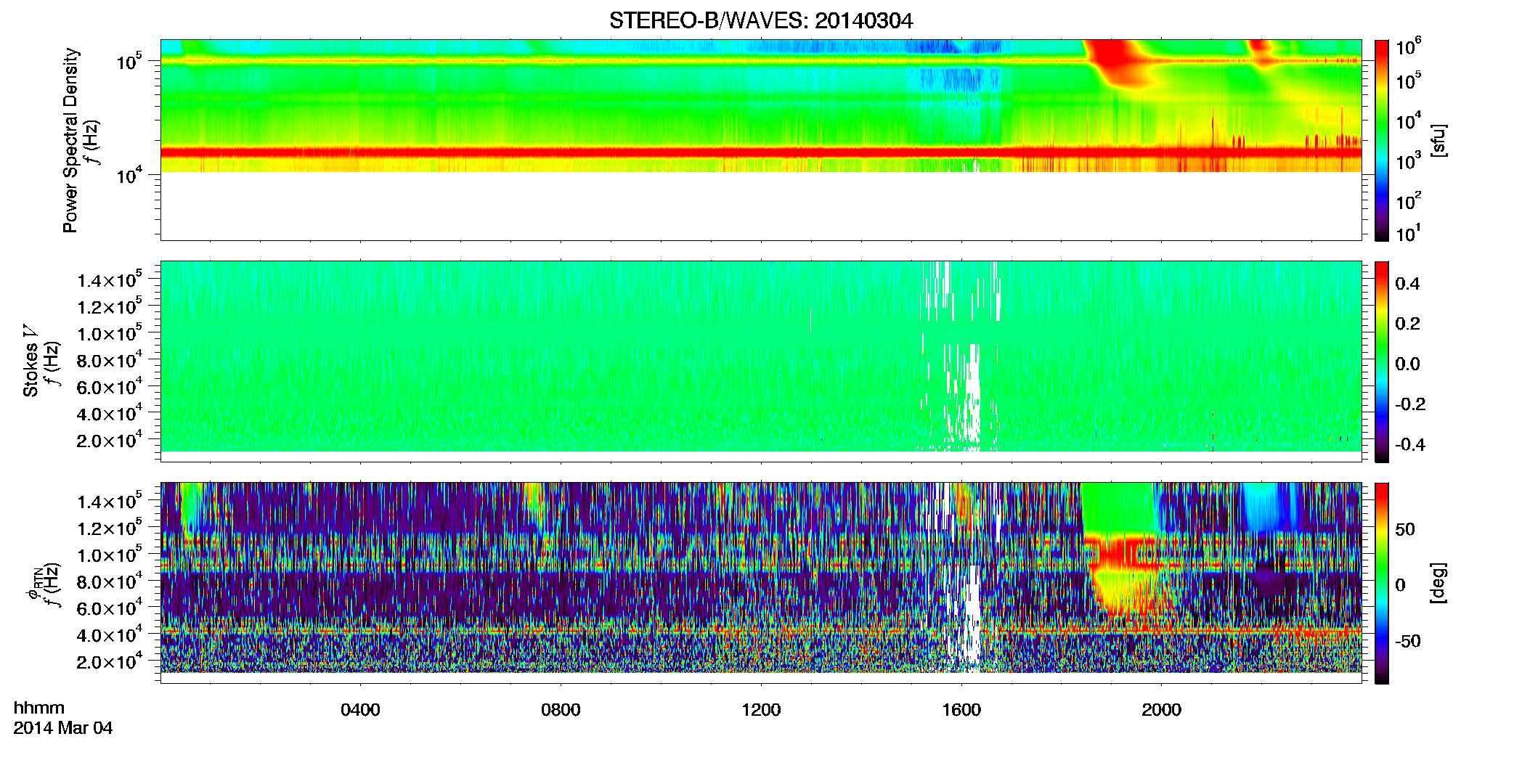This screenshot has height=784, width=1522.
Task: Click the 0800 time tick label
Action: click(x=561, y=709)
